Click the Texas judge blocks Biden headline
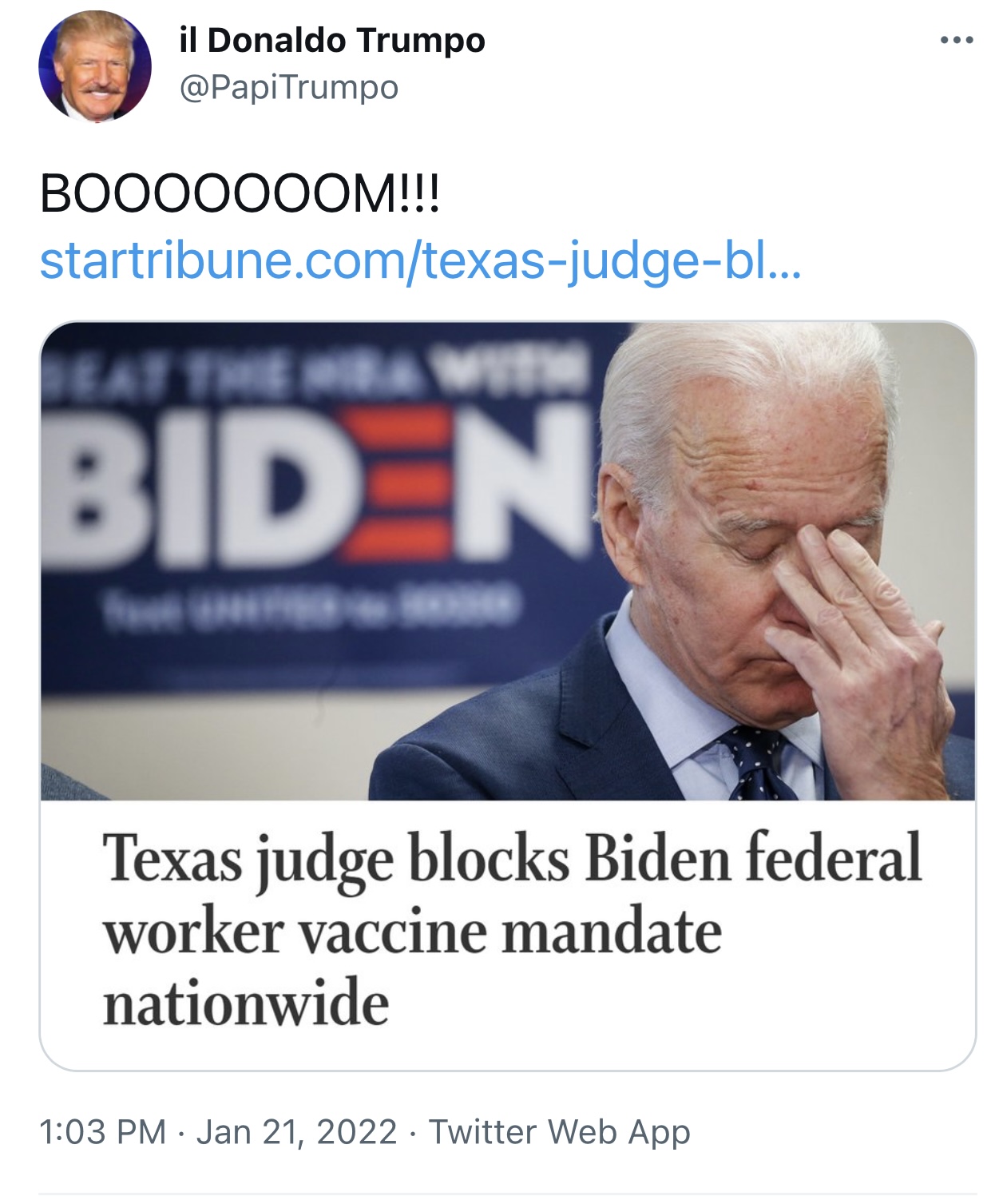Viewport: 991px width, 1204px height. (x=512, y=929)
